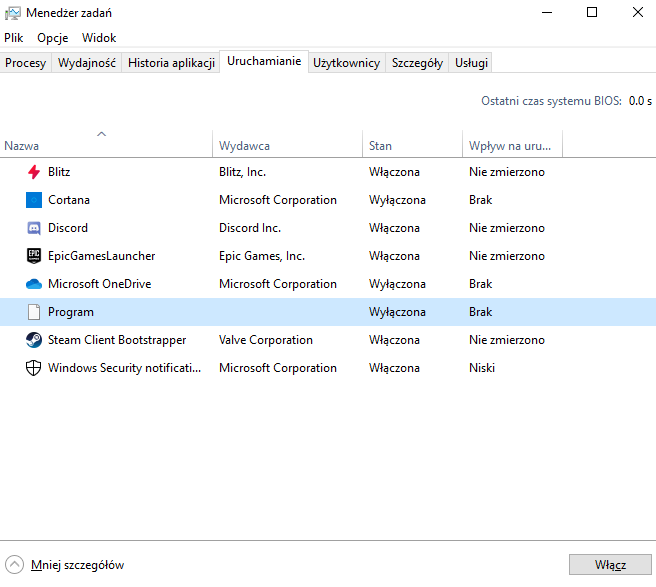Close the Menedżer zadań window
The width and height of the screenshot is (656, 587).
tap(638, 13)
